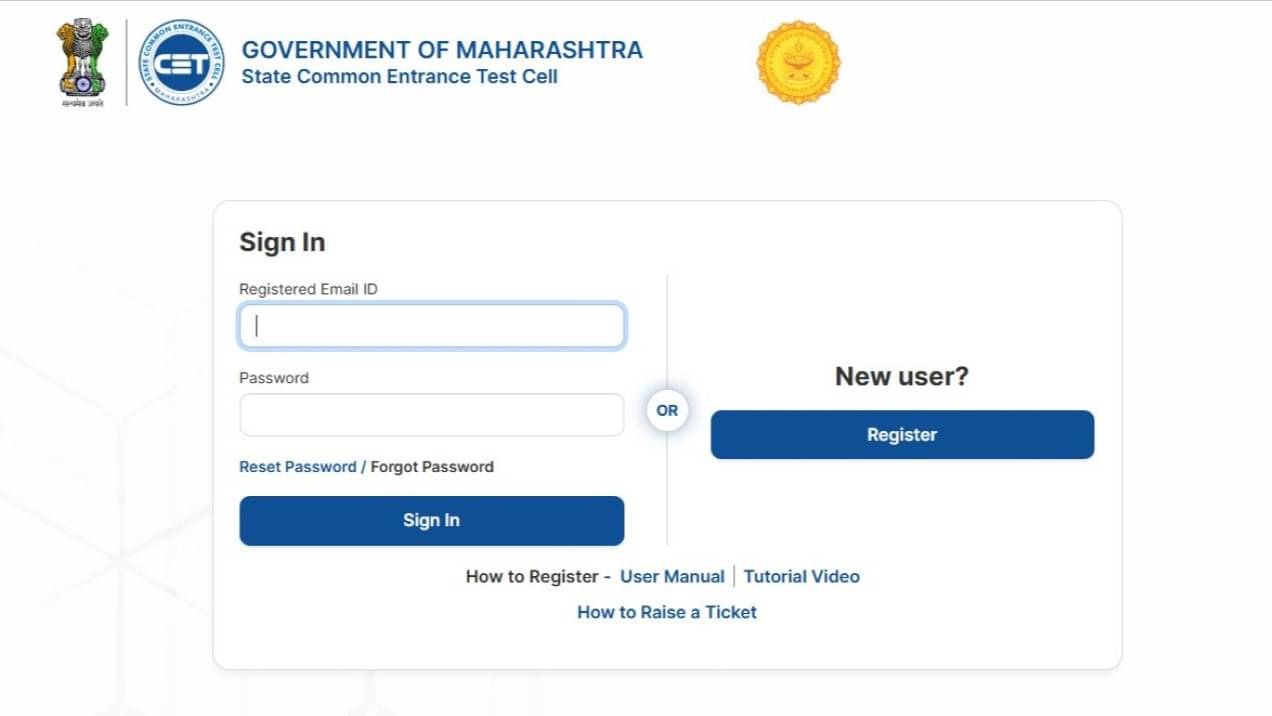Click the State Common Entrance Test Cell subtitle
Screen dimensions: 1272x716
pos(399,77)
